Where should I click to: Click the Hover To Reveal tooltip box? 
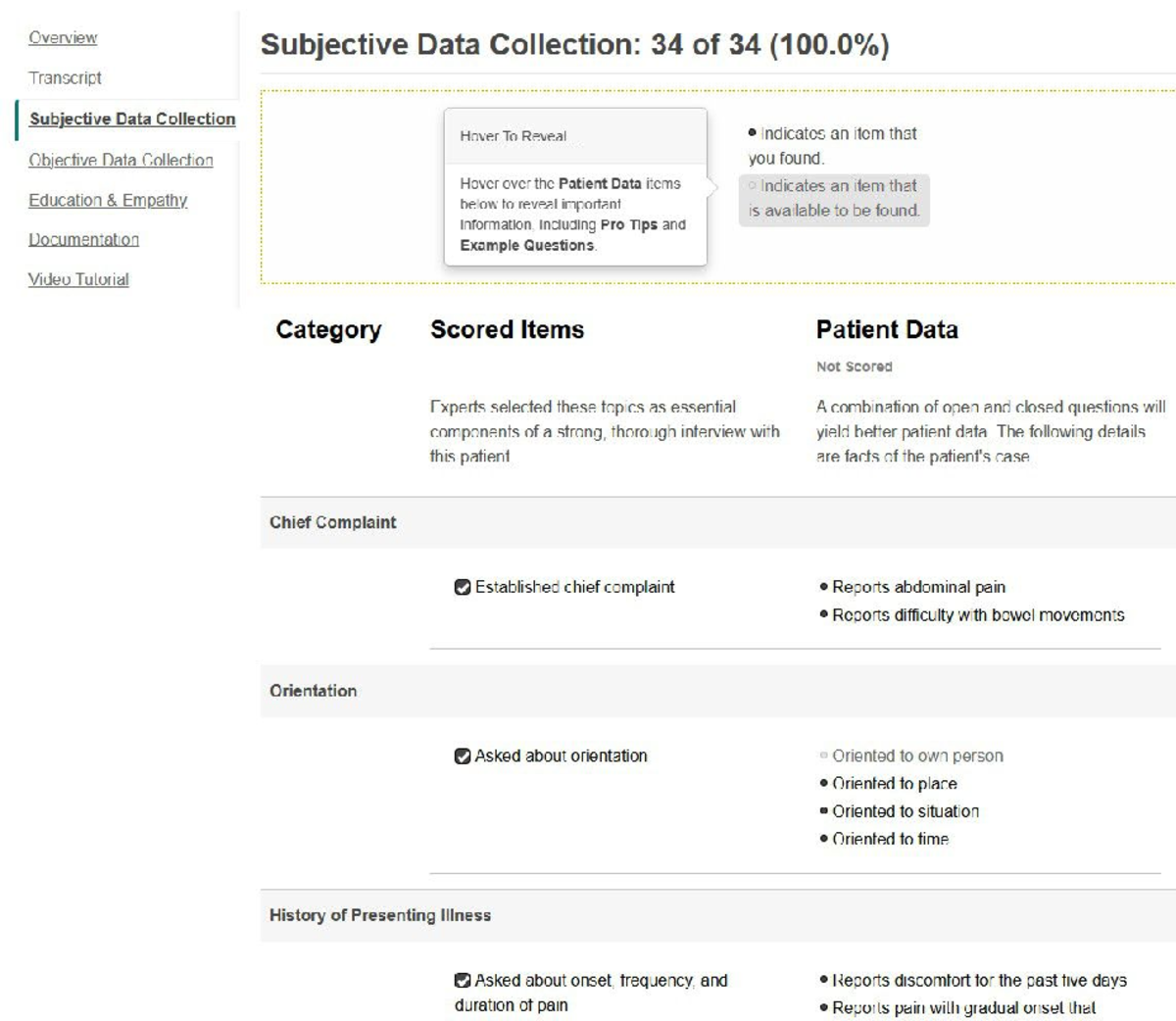point(575,186)
